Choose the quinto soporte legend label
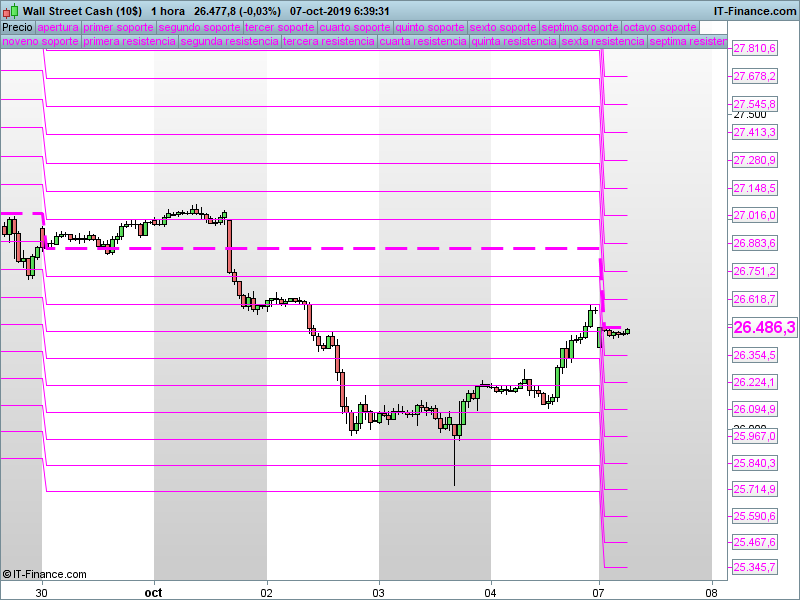This screenshot has width=800, height=600. [430, 27]
